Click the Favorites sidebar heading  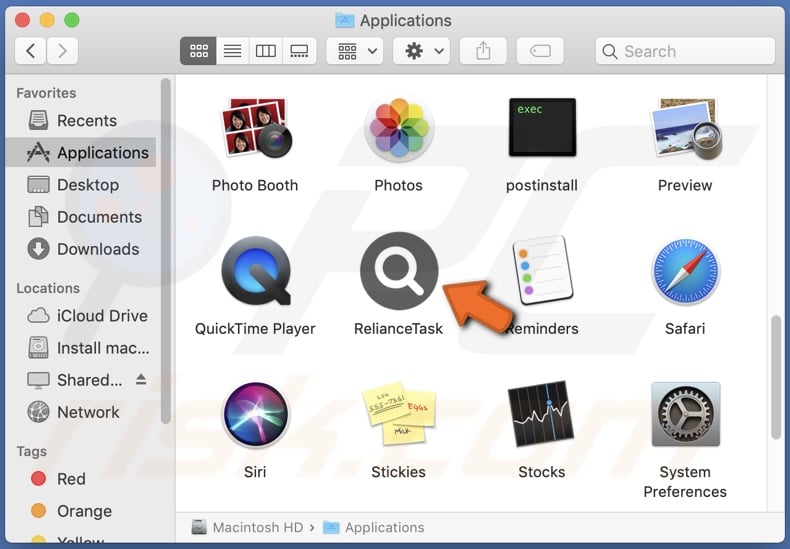point(46,93)
